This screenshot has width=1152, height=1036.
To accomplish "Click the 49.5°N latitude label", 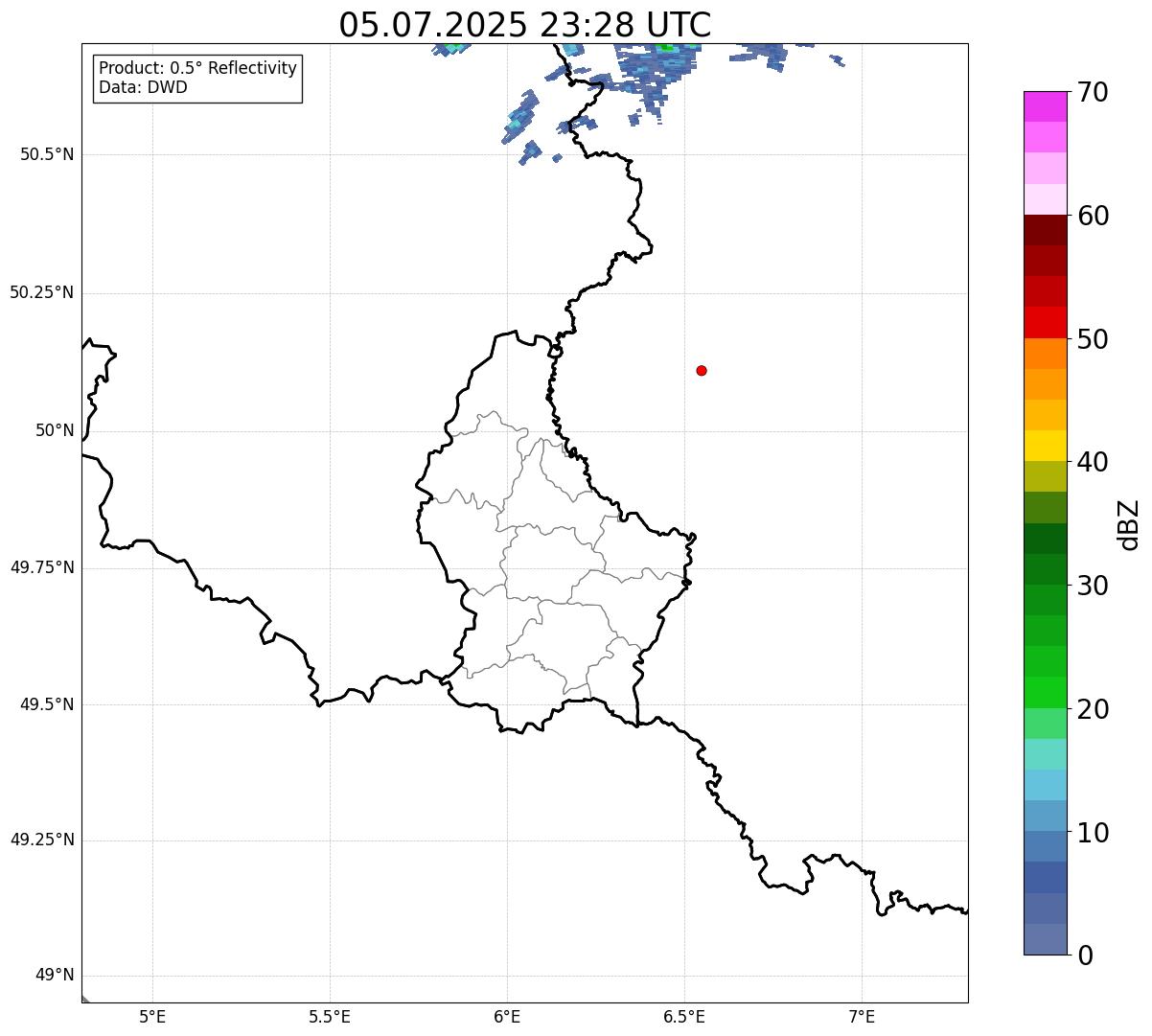I will (x=47, y=704).
